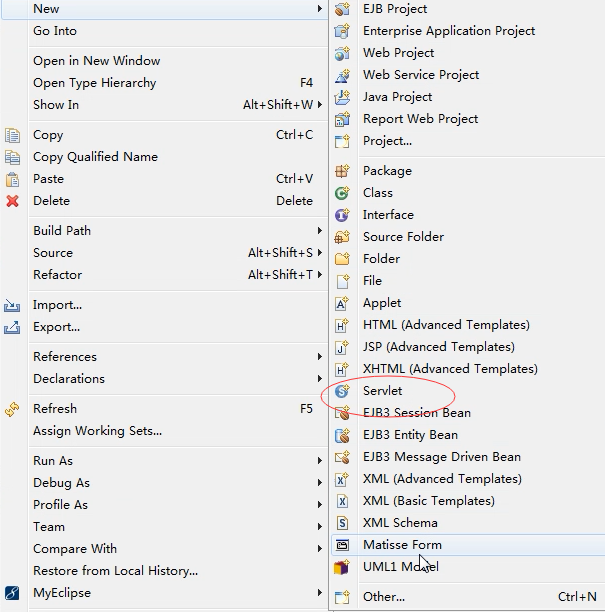Viewport: 605px width, 612px height.
Task: Expand the Compare With submenu arrow
Action: point(320,549)
